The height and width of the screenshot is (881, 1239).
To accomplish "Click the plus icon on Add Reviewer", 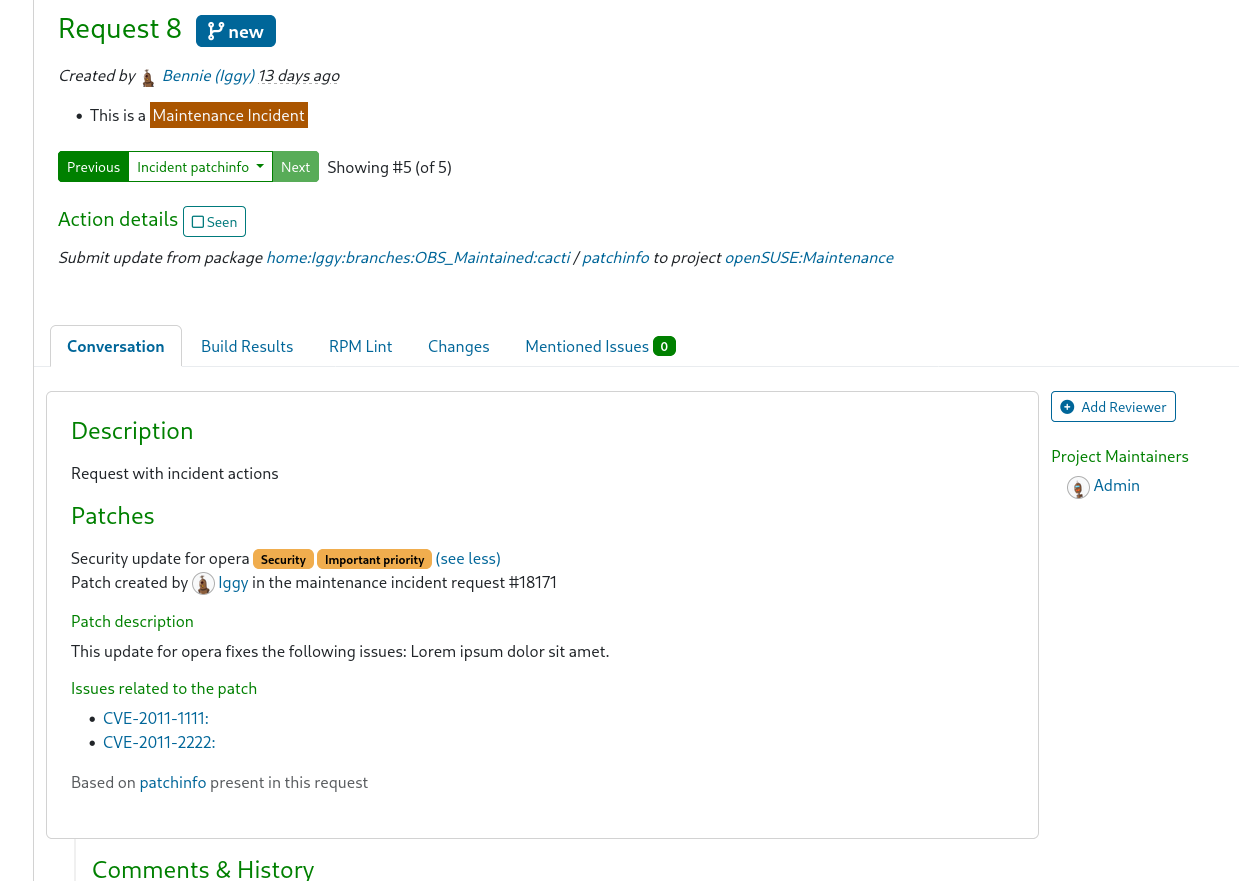I will point(1067,406).
